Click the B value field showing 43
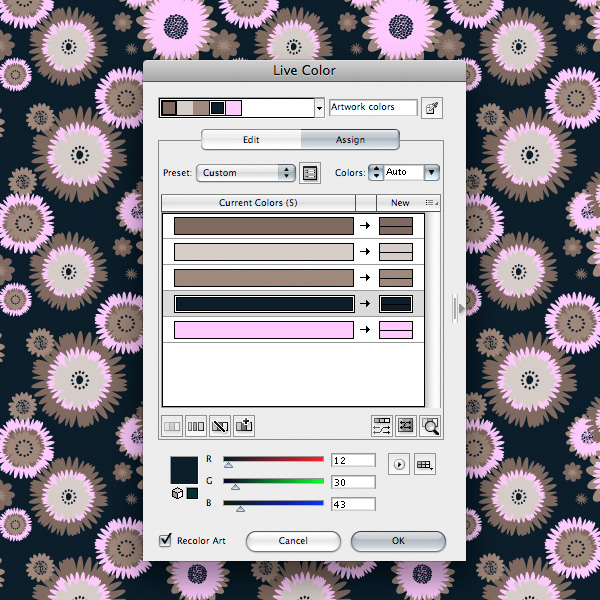600x600 pixels. (x=353, y=504)
